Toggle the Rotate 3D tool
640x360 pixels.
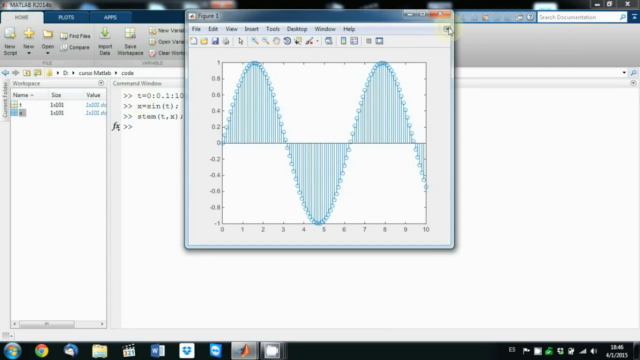coord(287,41)
